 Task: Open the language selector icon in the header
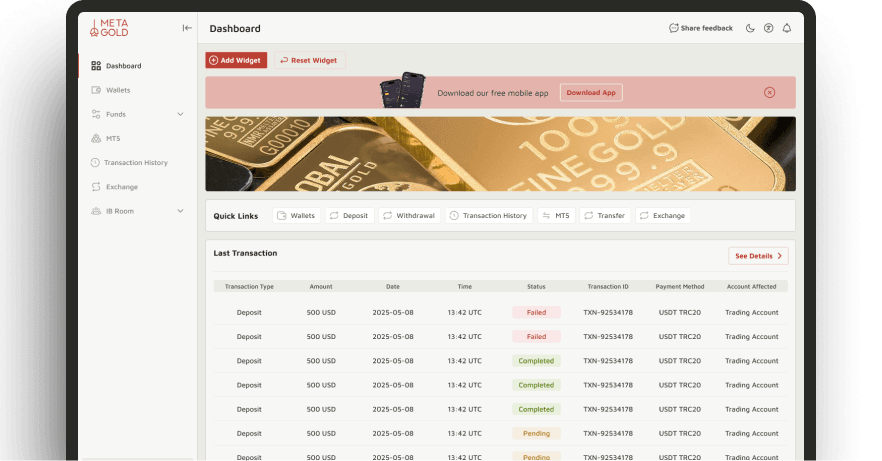click(768, 28)
